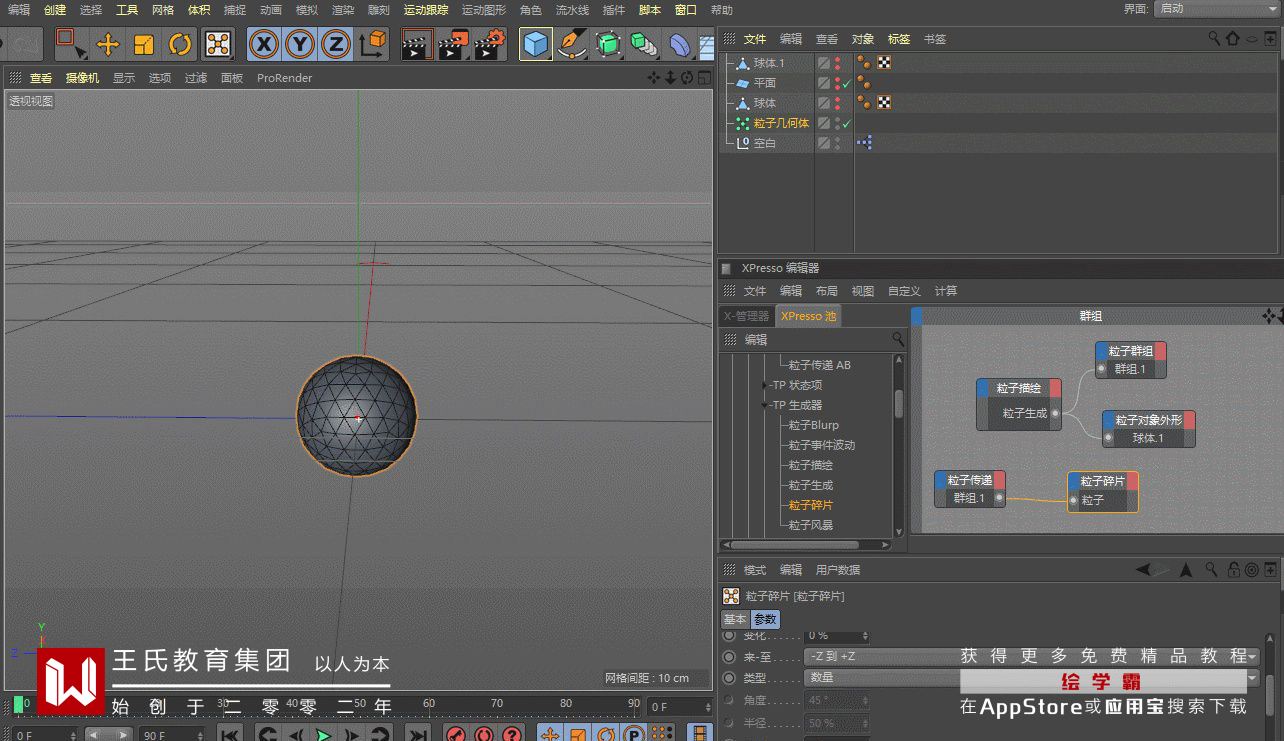Open the 来-至 direction dropdown
Screen dimensions: 1284x741
(x=1031, y=657)
